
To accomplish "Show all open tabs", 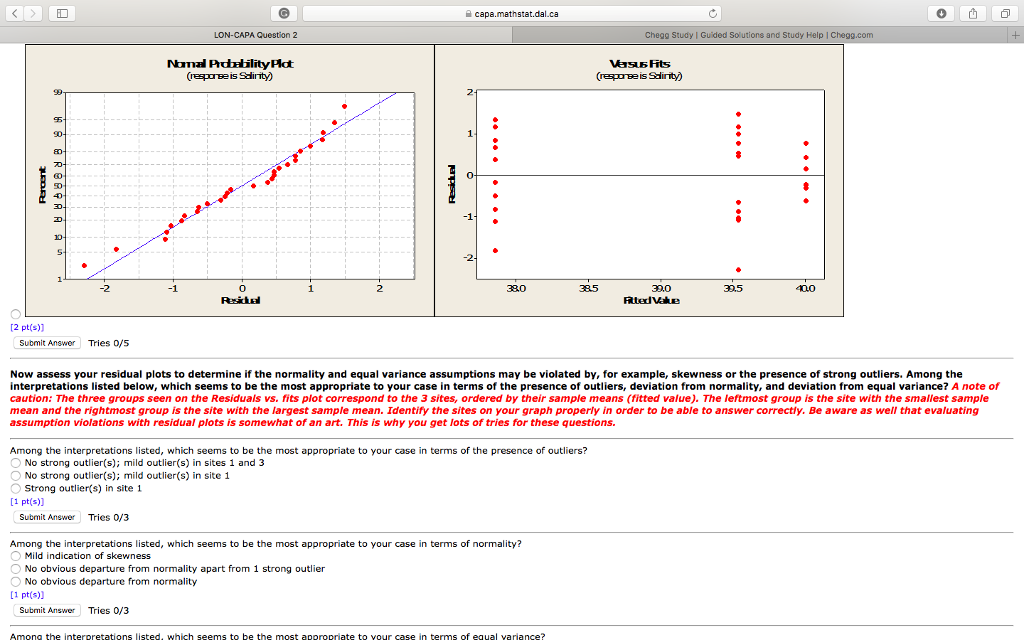I will click(x=1004, y=13).
